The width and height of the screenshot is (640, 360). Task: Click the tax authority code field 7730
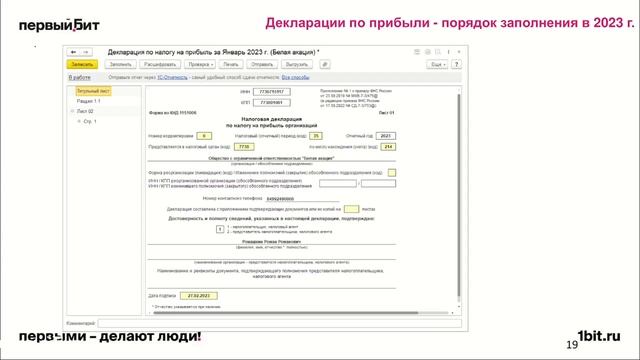tap(244, 147)
